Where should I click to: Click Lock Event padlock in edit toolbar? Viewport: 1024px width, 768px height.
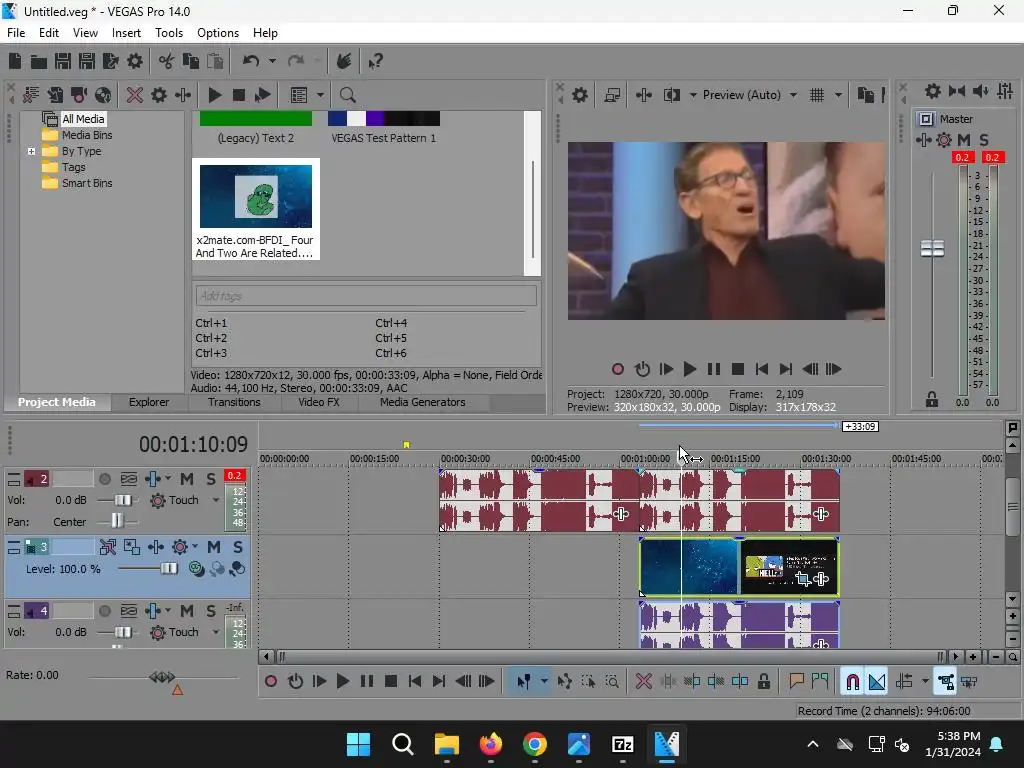coord(764,682)
